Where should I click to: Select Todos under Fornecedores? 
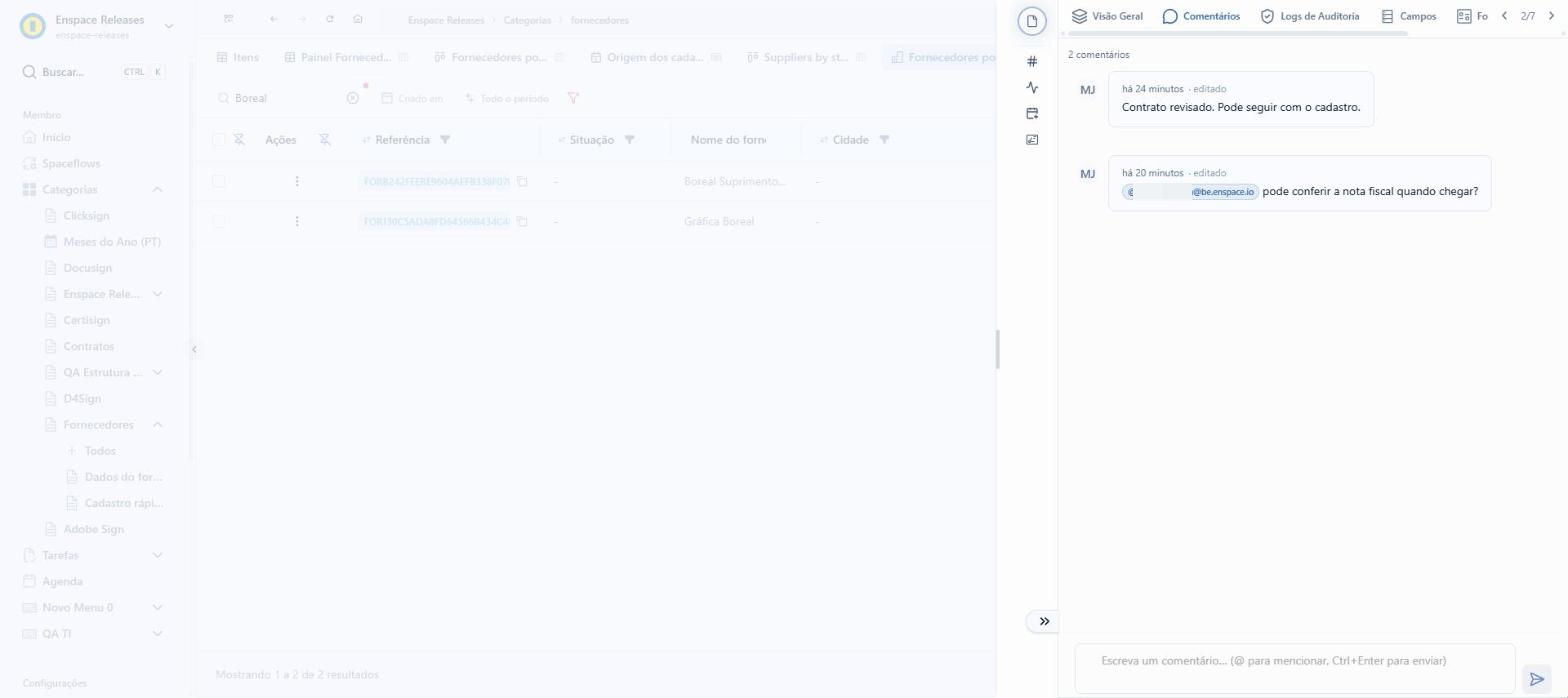click(x=100, y=451)
